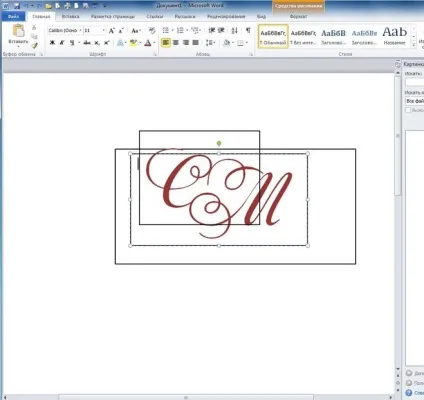This screenshot has height=400, width=424.
Task: Click the Paste (Вставить) clipboard icon
Action: coord(18,31)
